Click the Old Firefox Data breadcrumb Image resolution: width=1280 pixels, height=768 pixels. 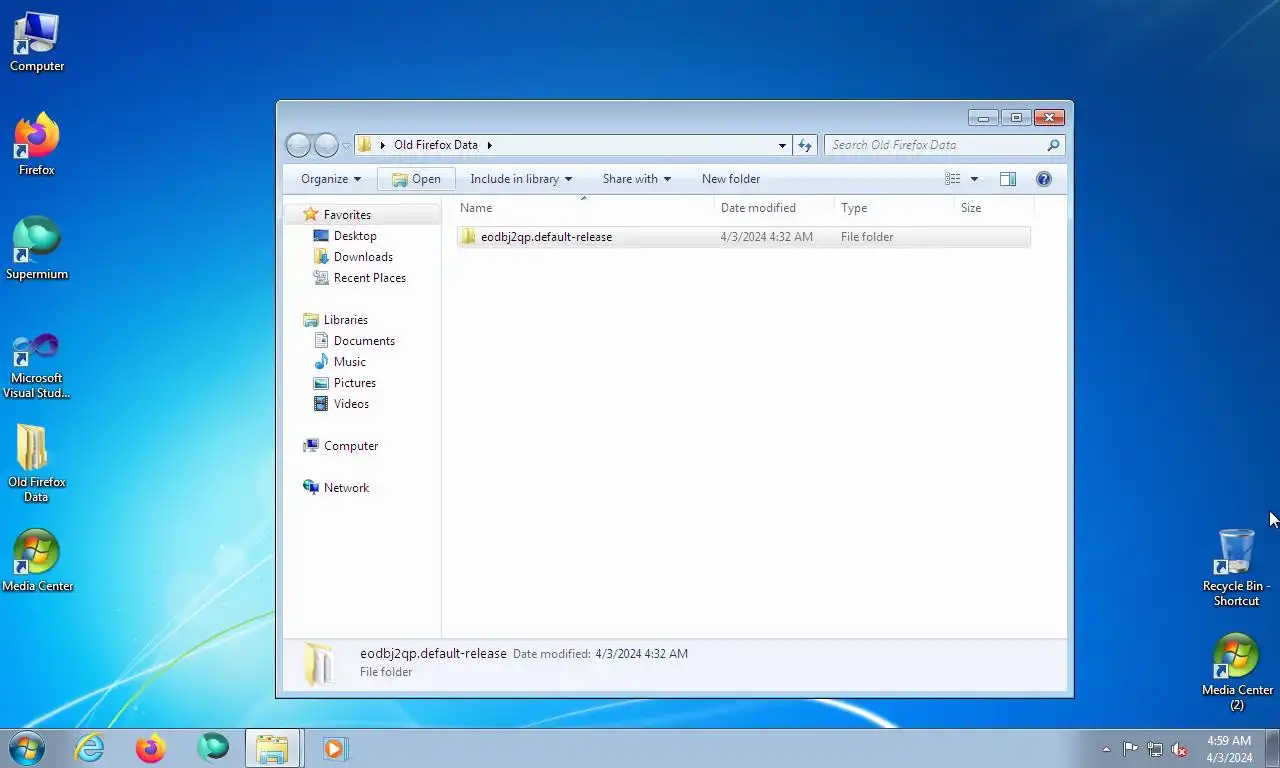point(436,145)
